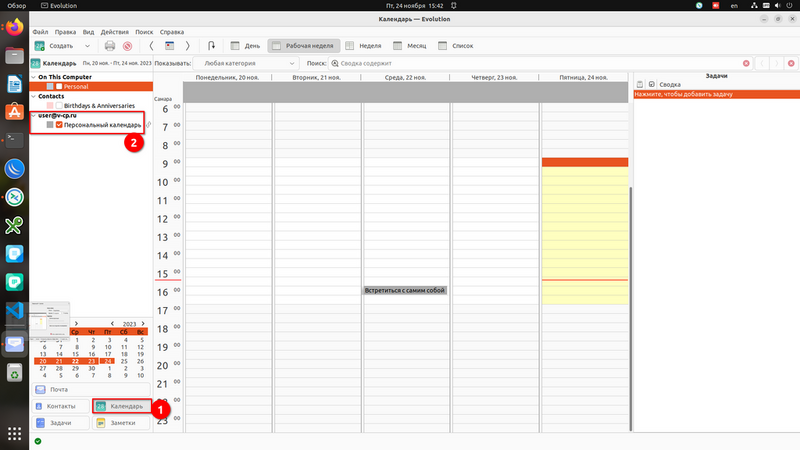Open dropdown arrow next to Создать
800x450 pixels.
[x=87, y=46]
